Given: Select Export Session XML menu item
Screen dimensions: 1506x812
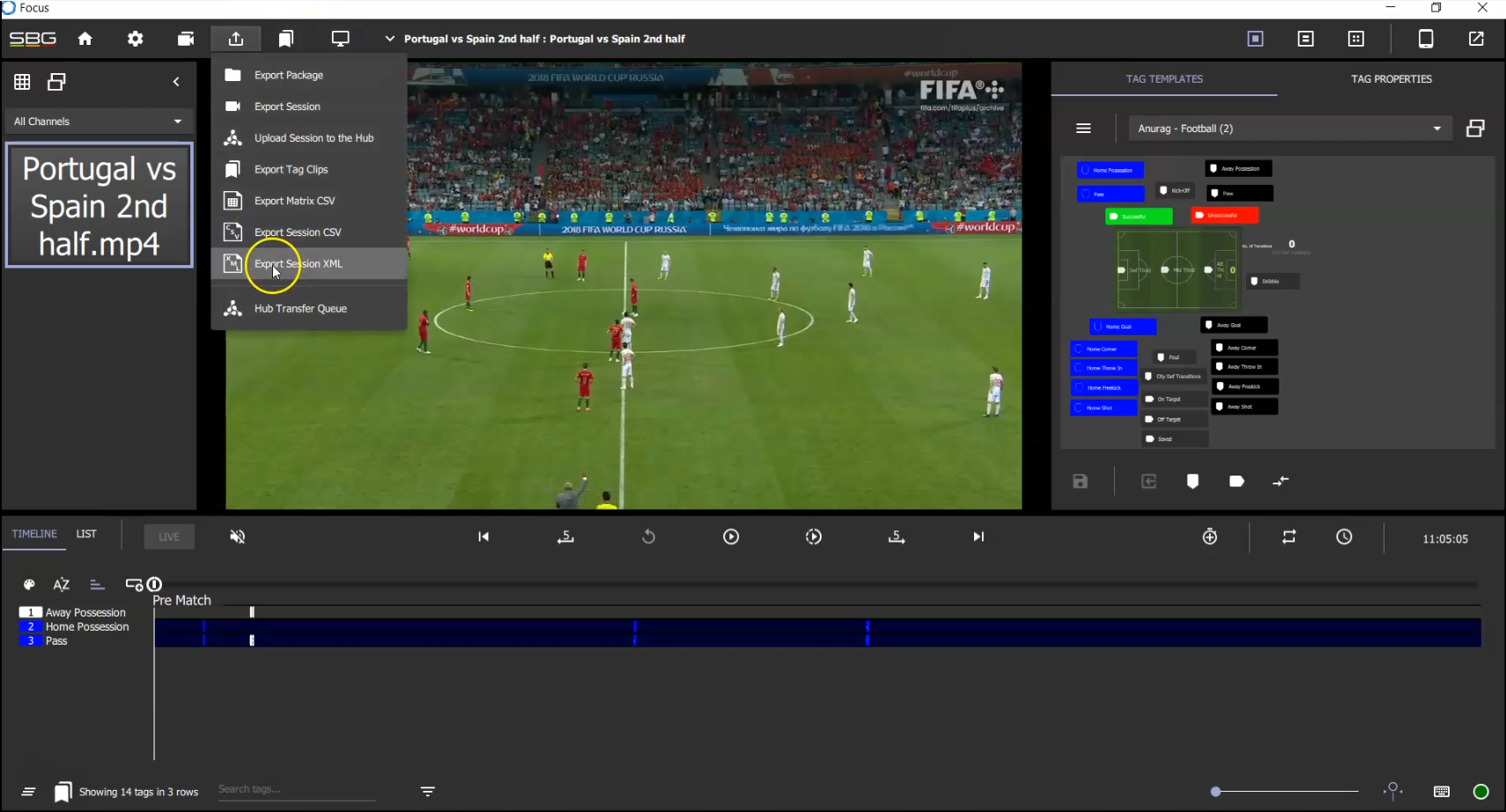Looking at the screenshot, I should 299,264.
